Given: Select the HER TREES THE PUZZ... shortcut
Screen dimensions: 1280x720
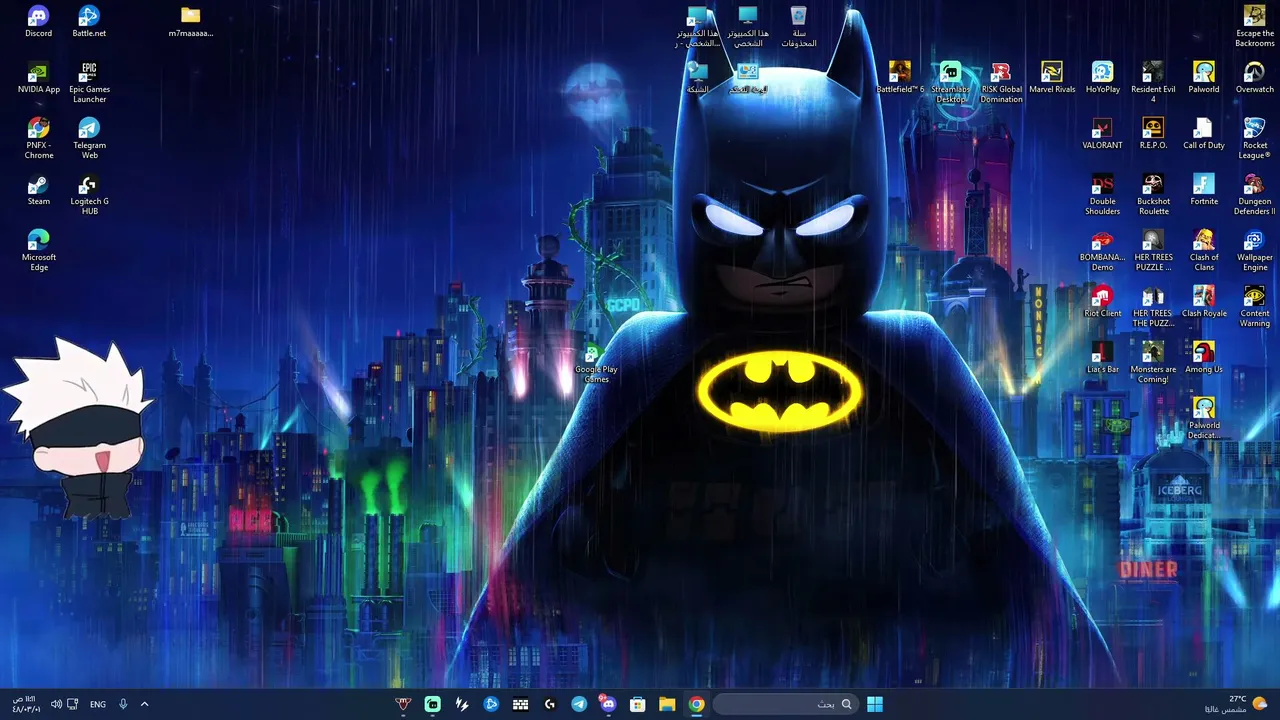Looking at the screenshot, I should [1153, 306].
